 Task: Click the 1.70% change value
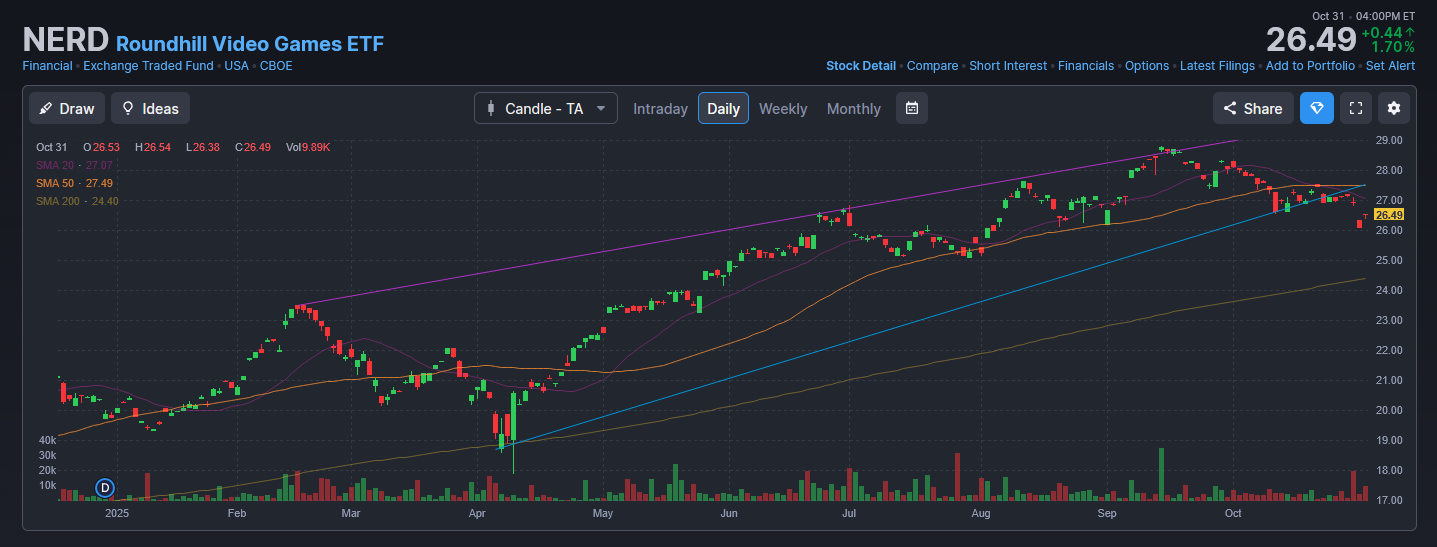pos(1393,47)
